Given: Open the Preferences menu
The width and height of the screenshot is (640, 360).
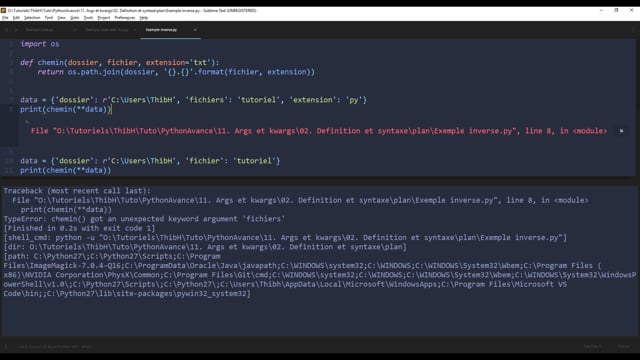Looking at the screenshot, I should pos(124,18).
